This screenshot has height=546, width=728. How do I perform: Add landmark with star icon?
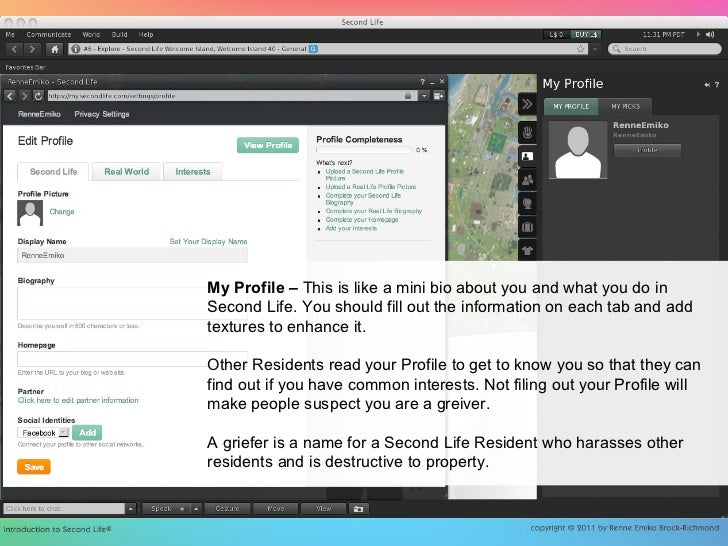point(580,49)
